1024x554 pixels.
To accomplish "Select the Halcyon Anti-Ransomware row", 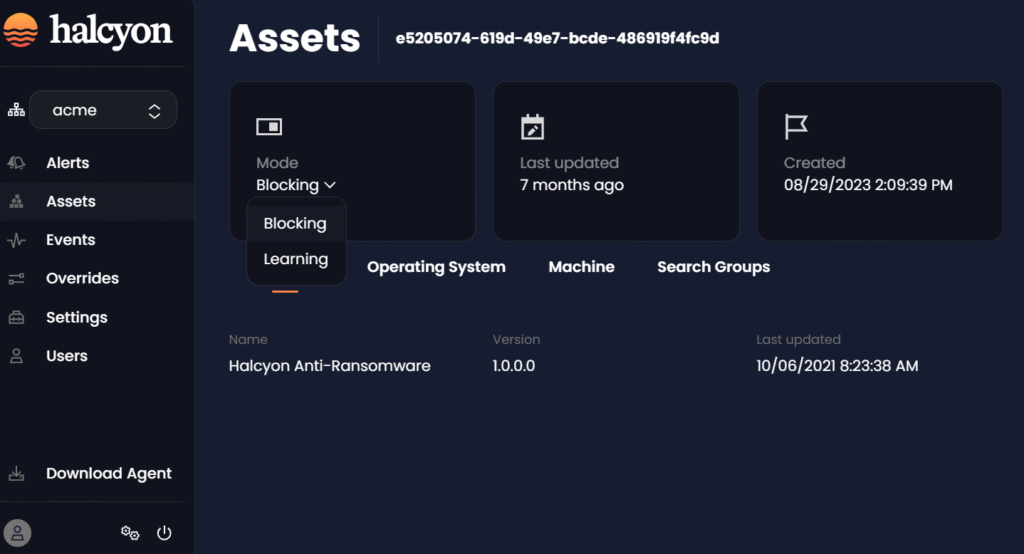I will click(330, 366).
